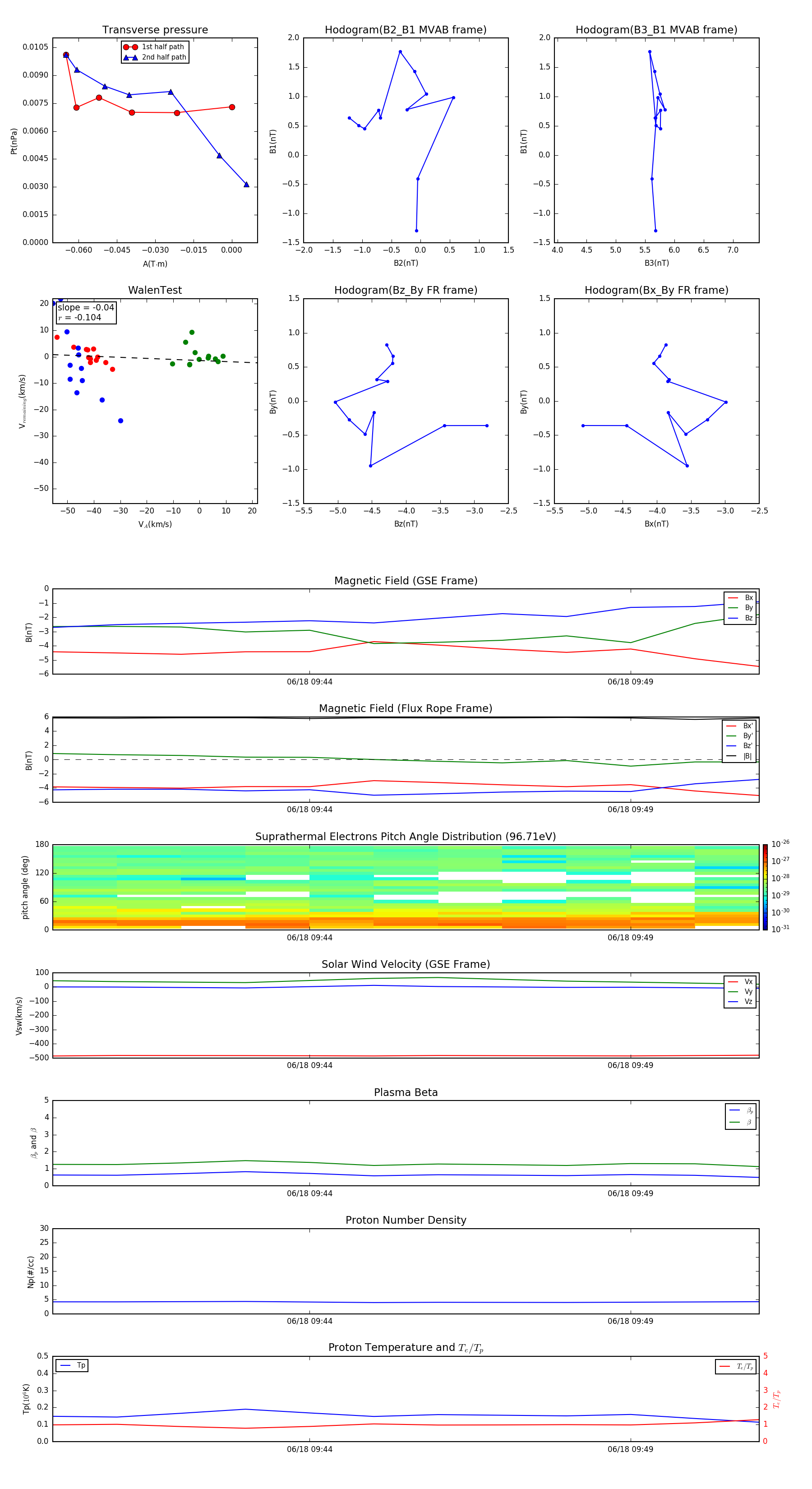
Task: Click the Bx legend entry in GSE panel
Action: (x=740, y=598)
